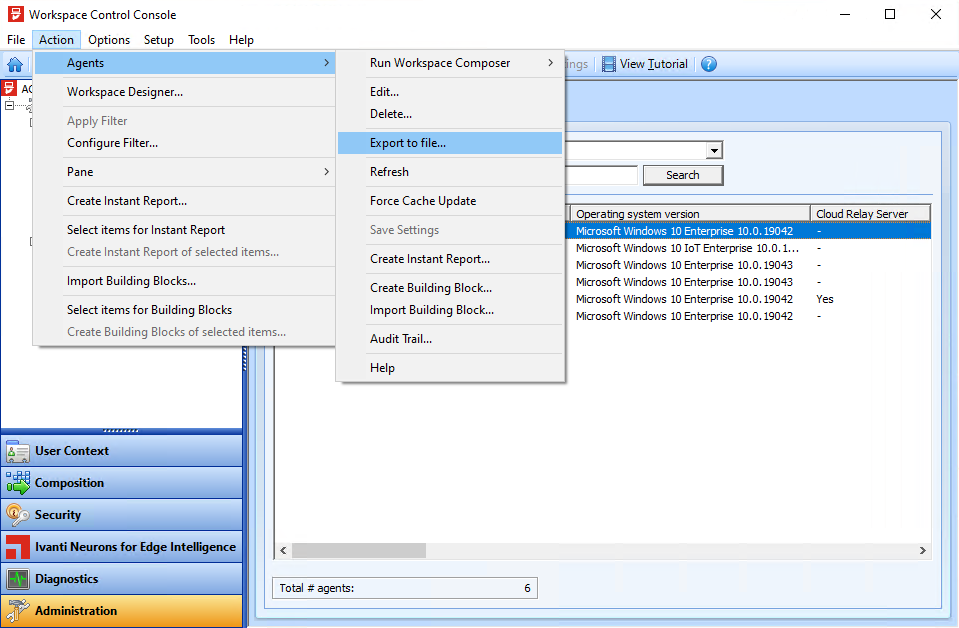Sort by Cloud Relay Server column header
959x628 pixels.
click(x=870, y=214)
